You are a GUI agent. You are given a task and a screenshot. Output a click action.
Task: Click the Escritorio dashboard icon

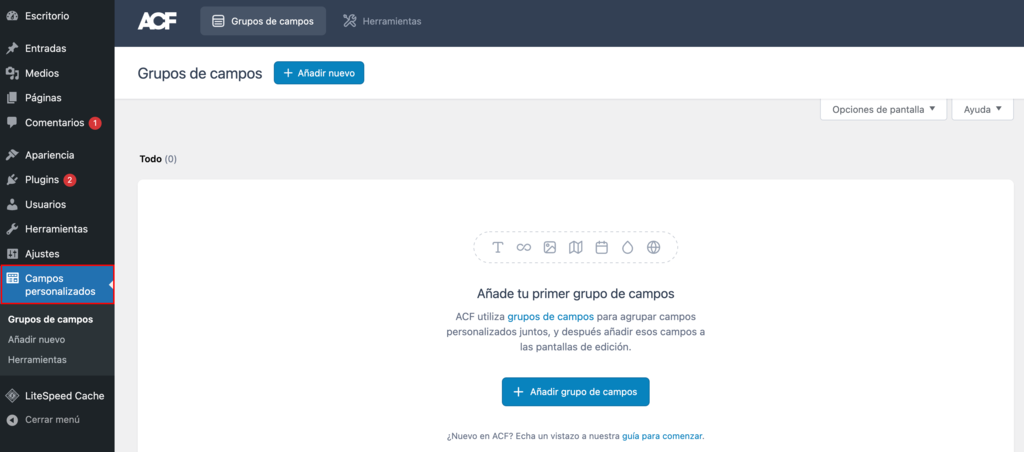coord(11,16)
